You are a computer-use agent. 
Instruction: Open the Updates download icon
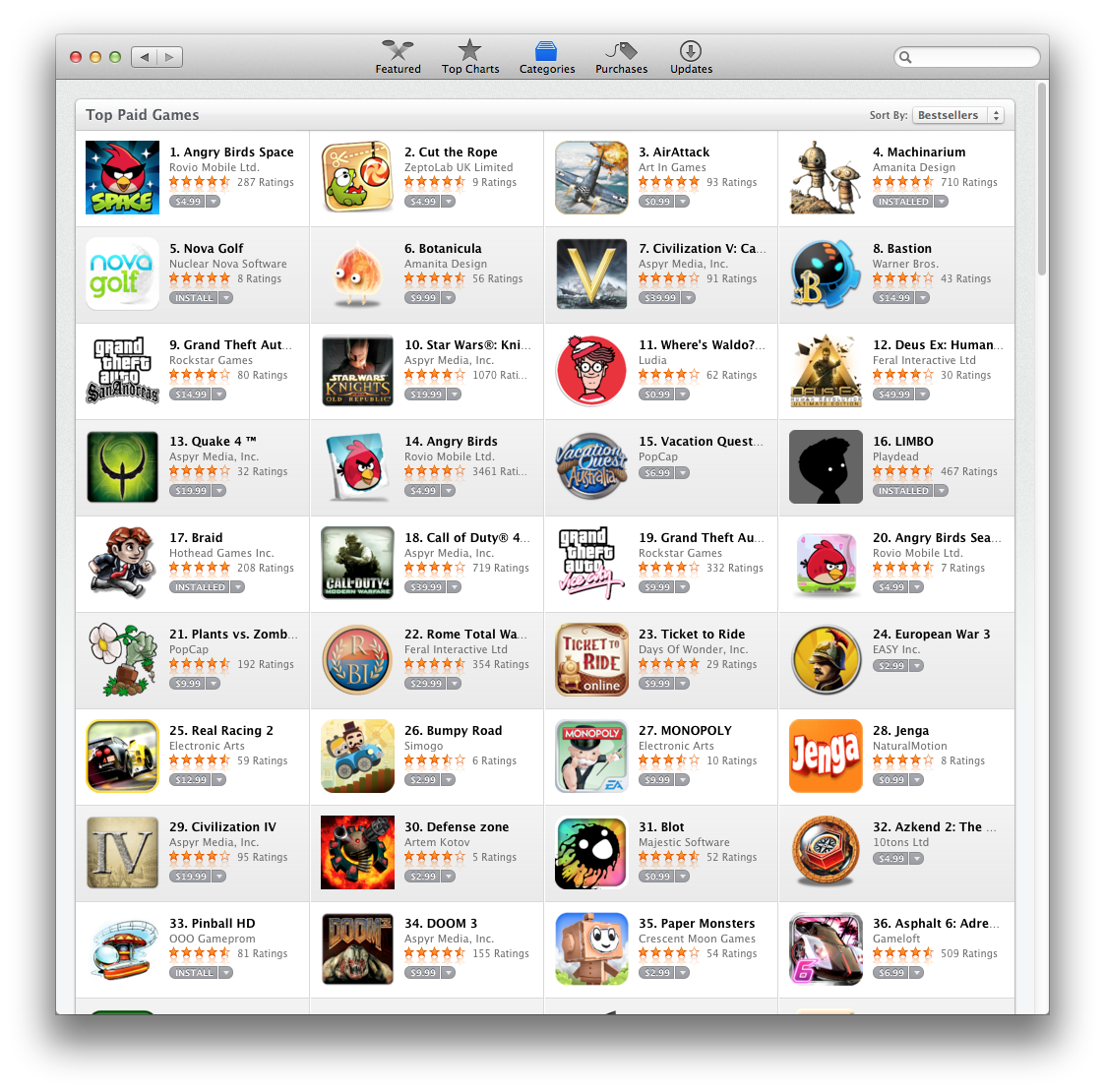pyautogui.click(x=691, y=51)
